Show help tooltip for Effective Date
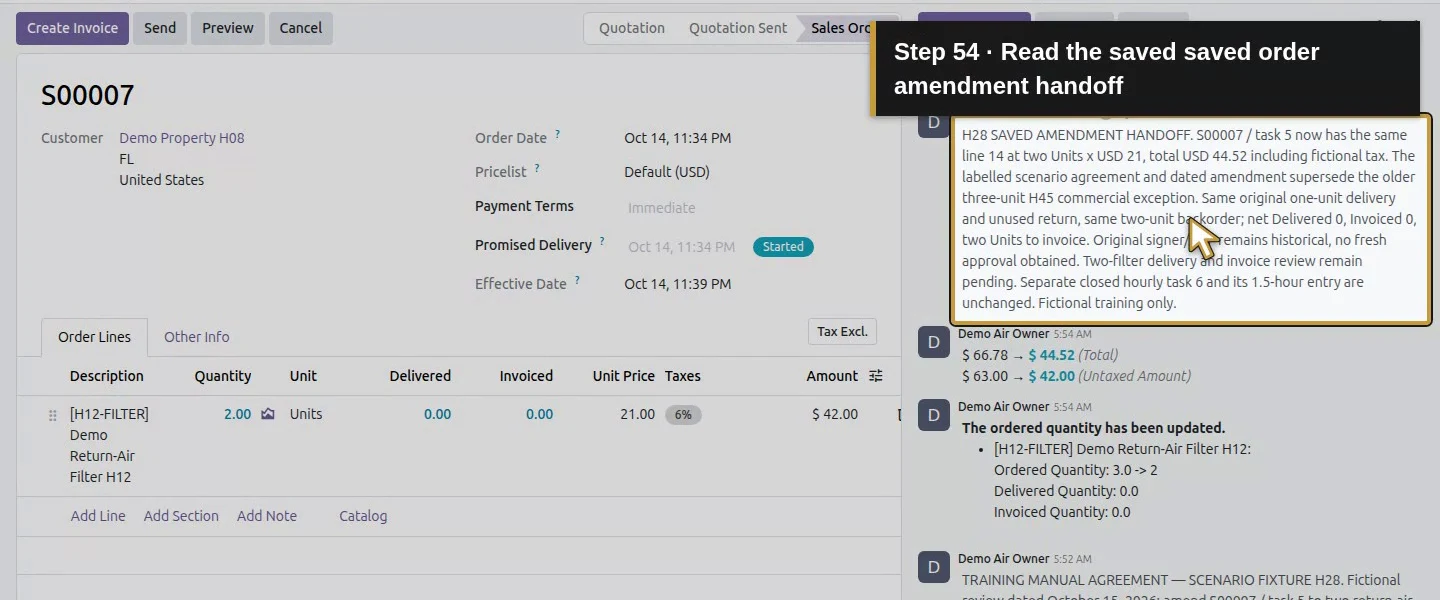The image size is (1440, 600). (577, 280)
